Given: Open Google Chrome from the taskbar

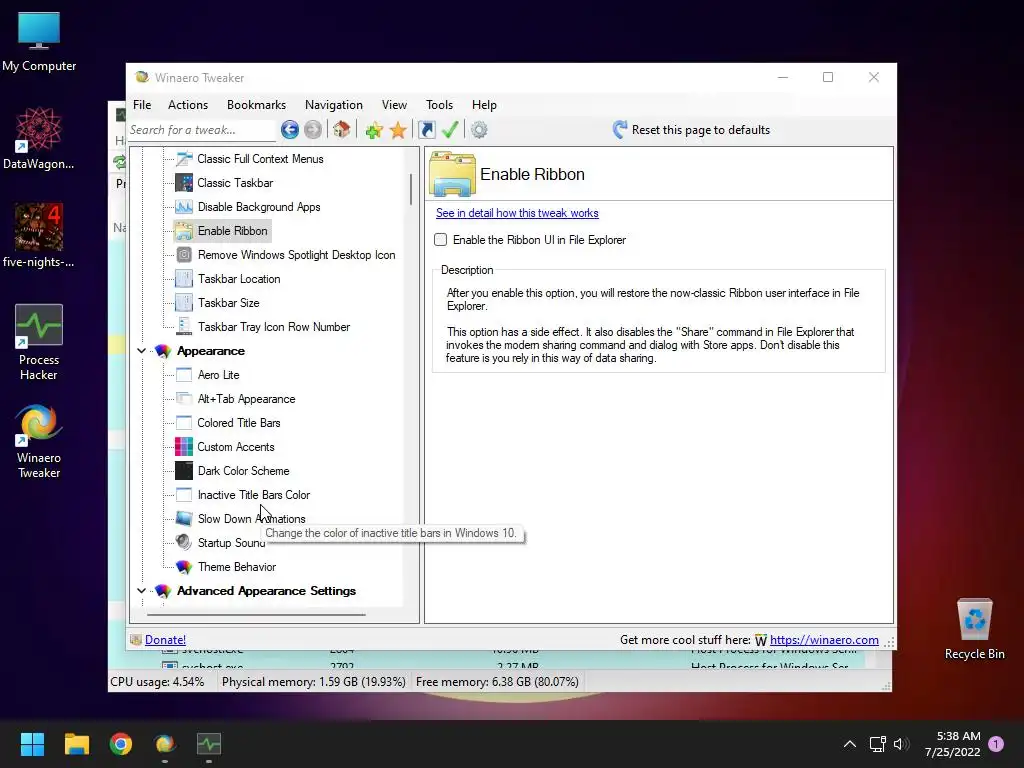Looking at the screenshot, I should click(x=121, y=744).
